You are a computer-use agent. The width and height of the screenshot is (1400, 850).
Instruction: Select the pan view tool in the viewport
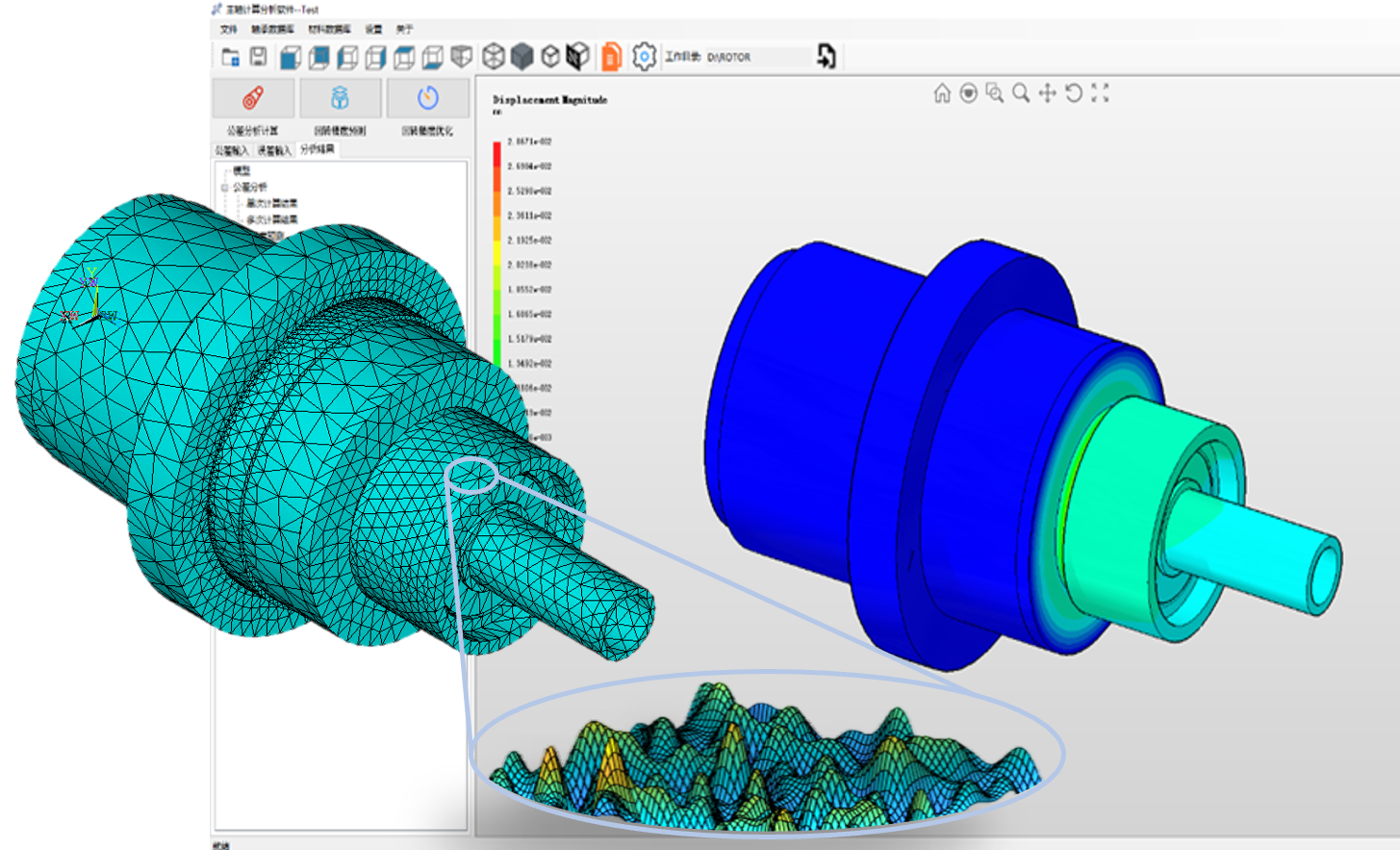(1048, 92)
